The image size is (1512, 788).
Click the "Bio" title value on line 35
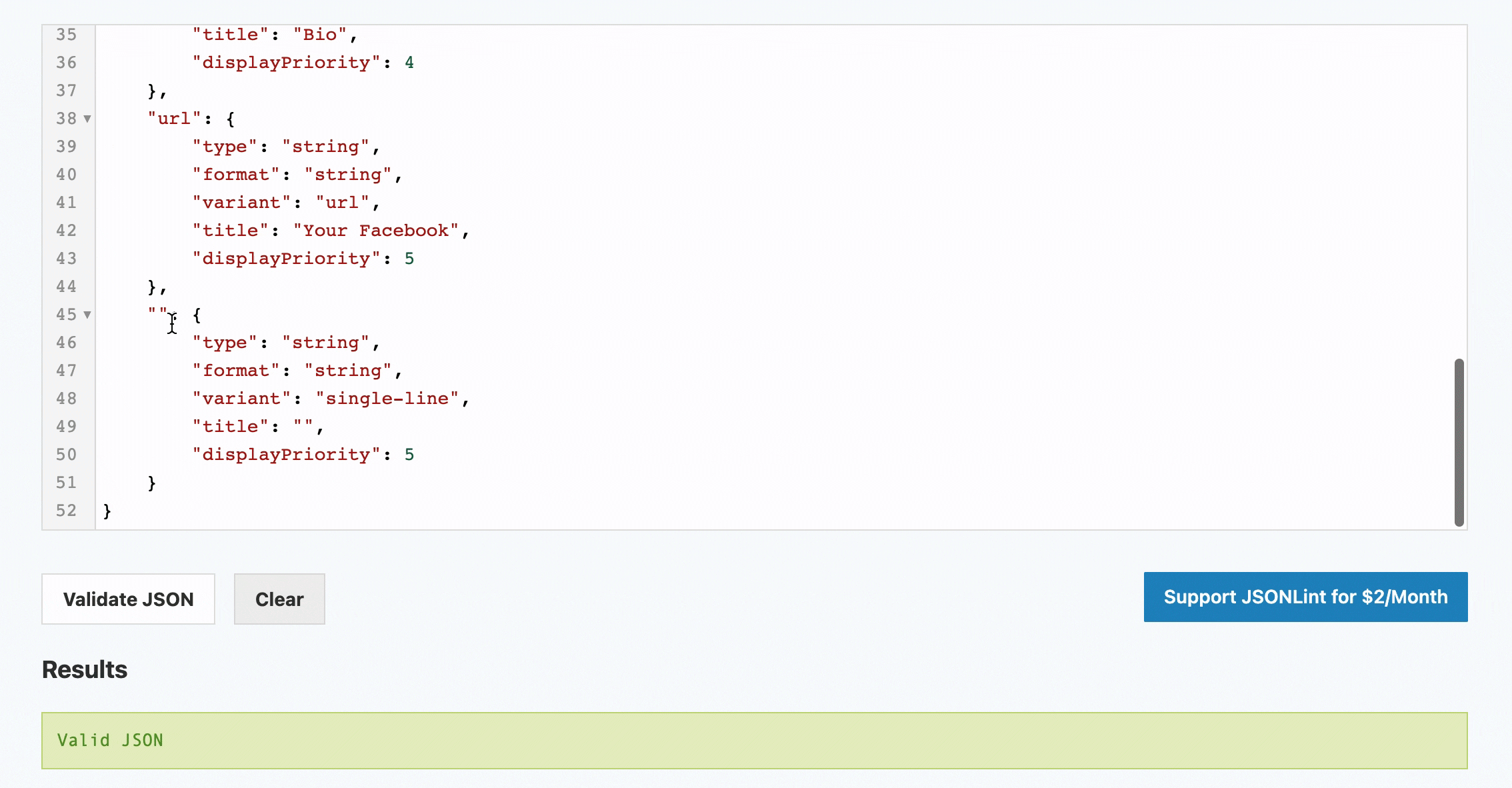pos(320,35)
